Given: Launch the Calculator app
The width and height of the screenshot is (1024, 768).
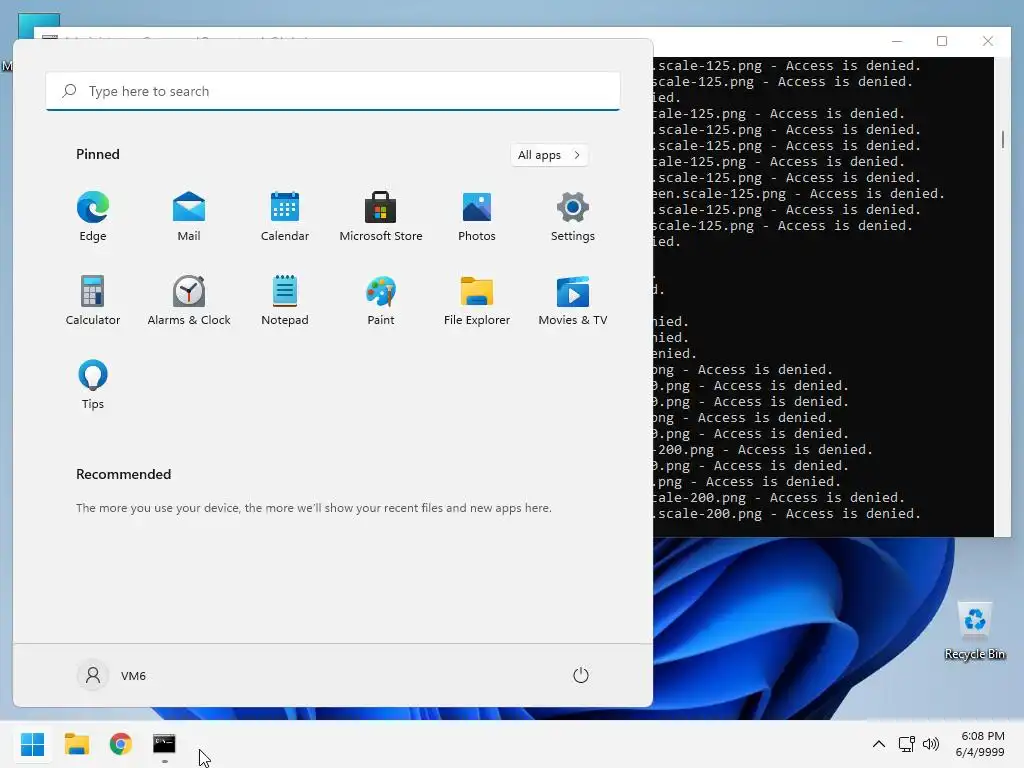Looking at the screenshot, I should tap(93, 301).
